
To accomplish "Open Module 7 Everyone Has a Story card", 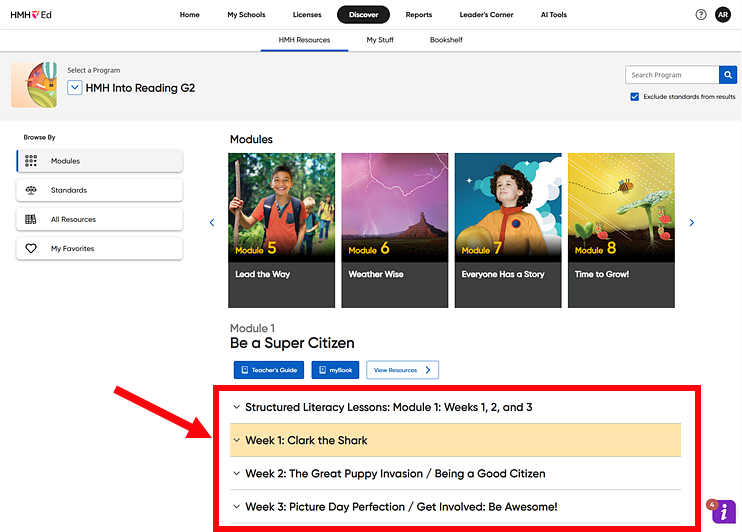I will click(x=508, y=230).
